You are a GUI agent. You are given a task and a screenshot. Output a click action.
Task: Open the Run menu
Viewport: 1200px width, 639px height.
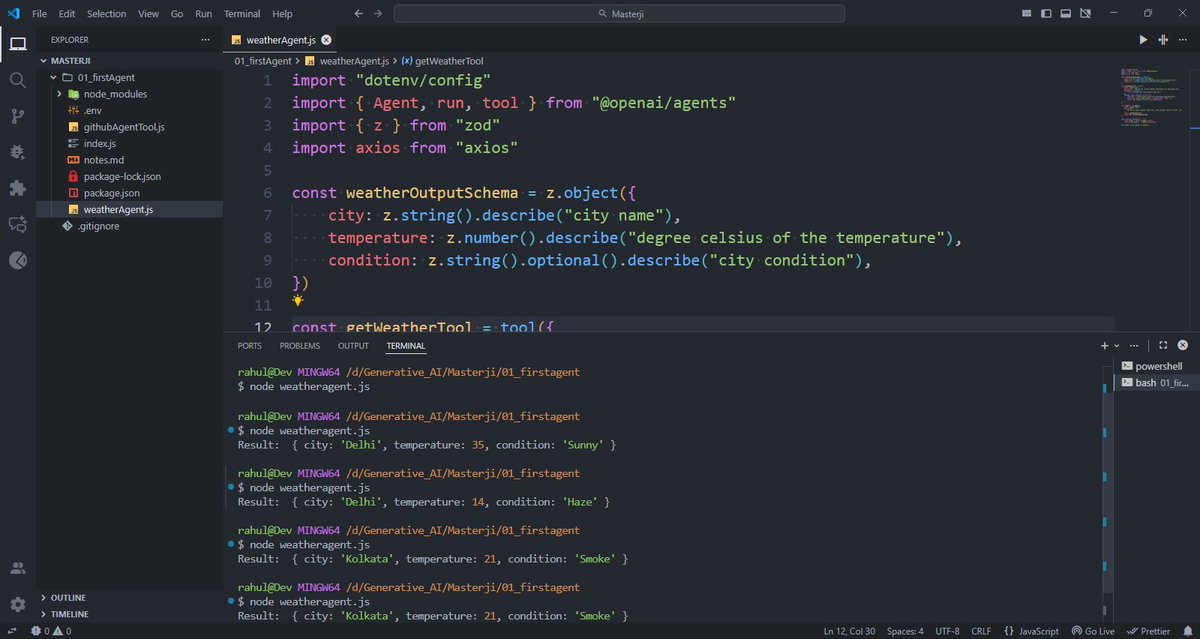click(204, 14)
